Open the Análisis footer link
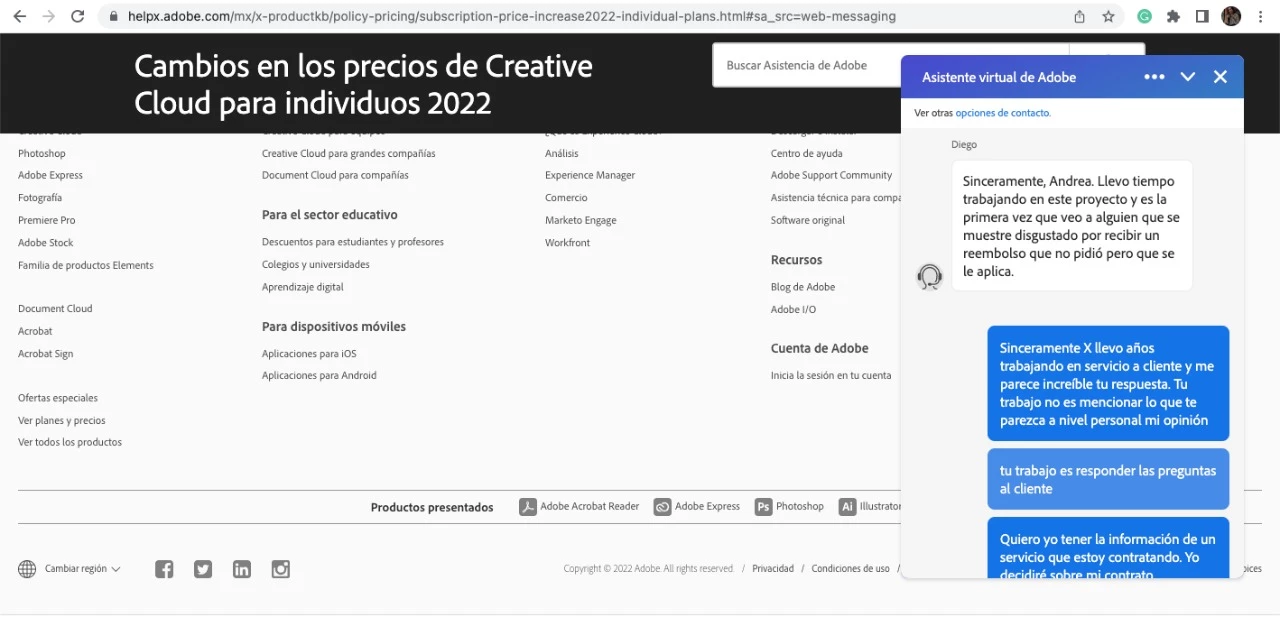Viewport: 1280px width, 617px height. click(561, 153)
